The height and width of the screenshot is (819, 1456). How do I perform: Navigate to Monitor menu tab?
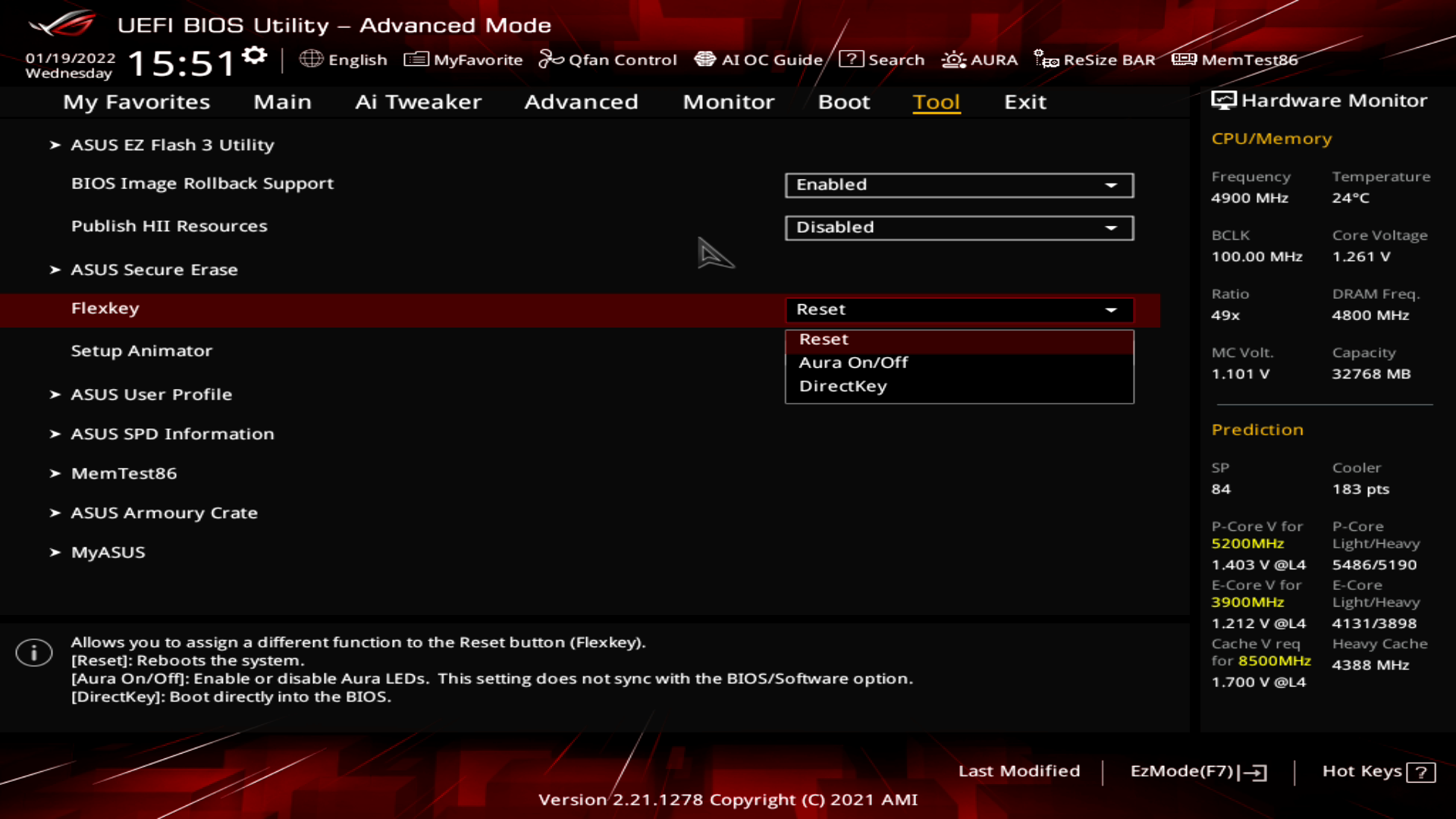pos(728,101)
